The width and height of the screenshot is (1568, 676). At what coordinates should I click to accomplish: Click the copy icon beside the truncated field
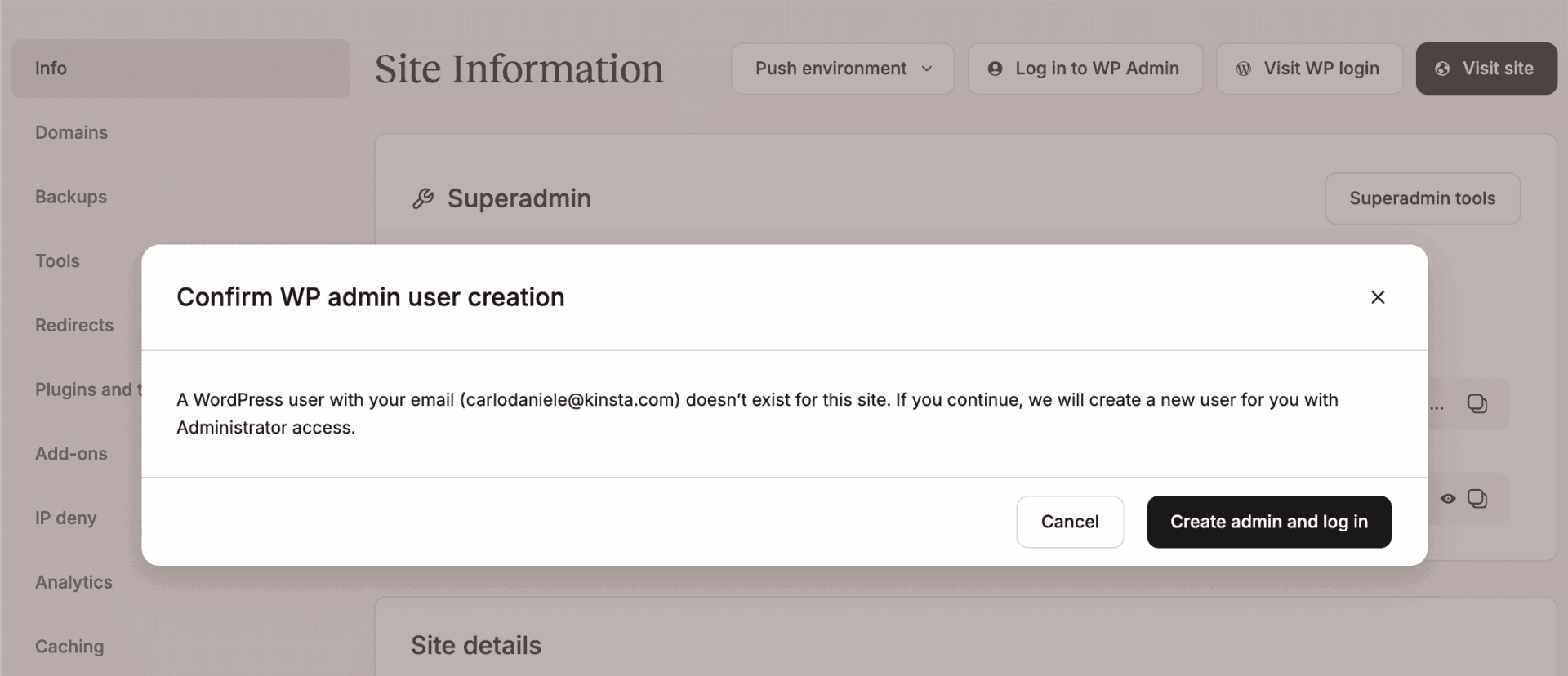(1477, 404)
